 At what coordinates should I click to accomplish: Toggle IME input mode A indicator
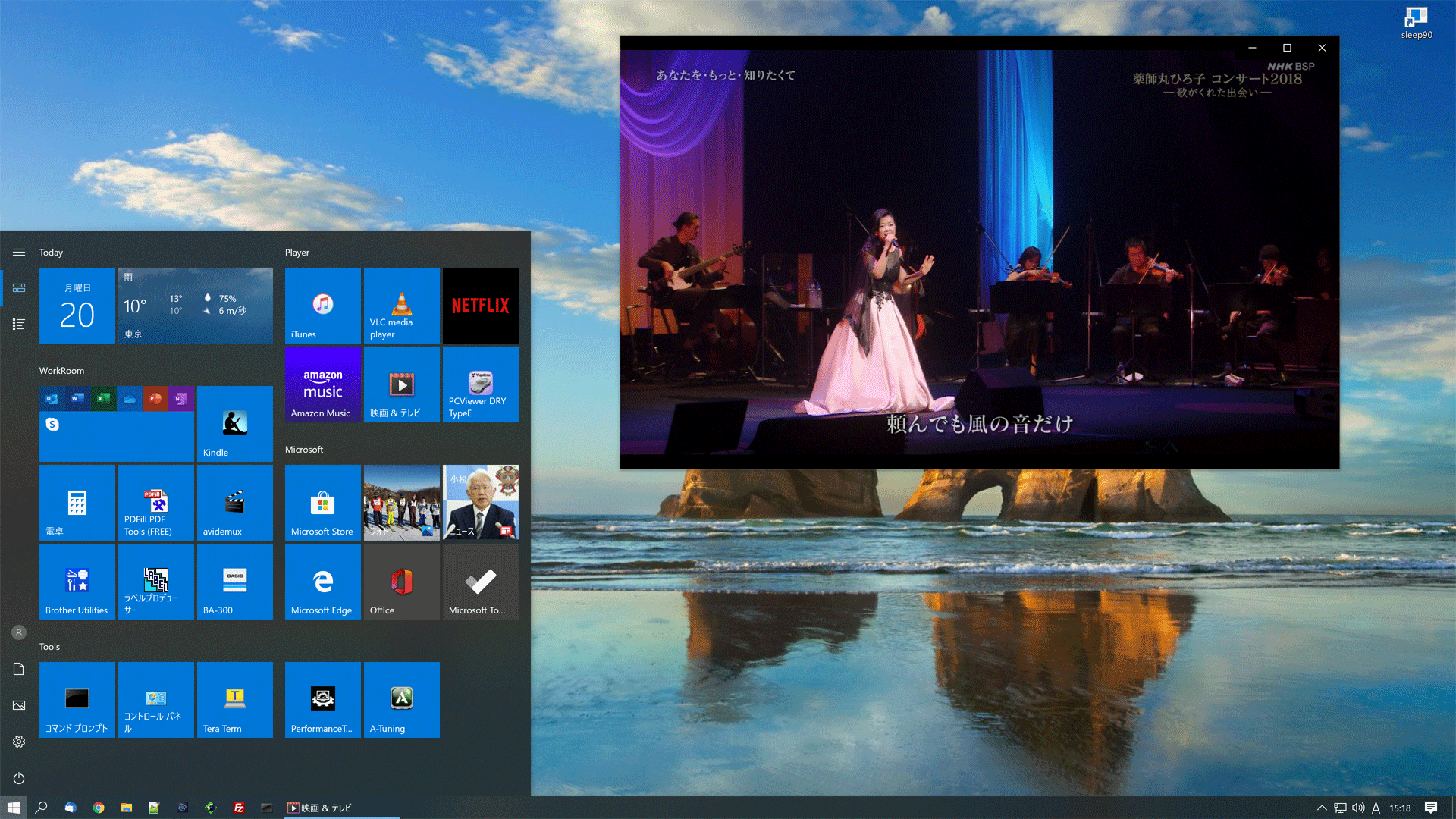tap(1376, 808)
